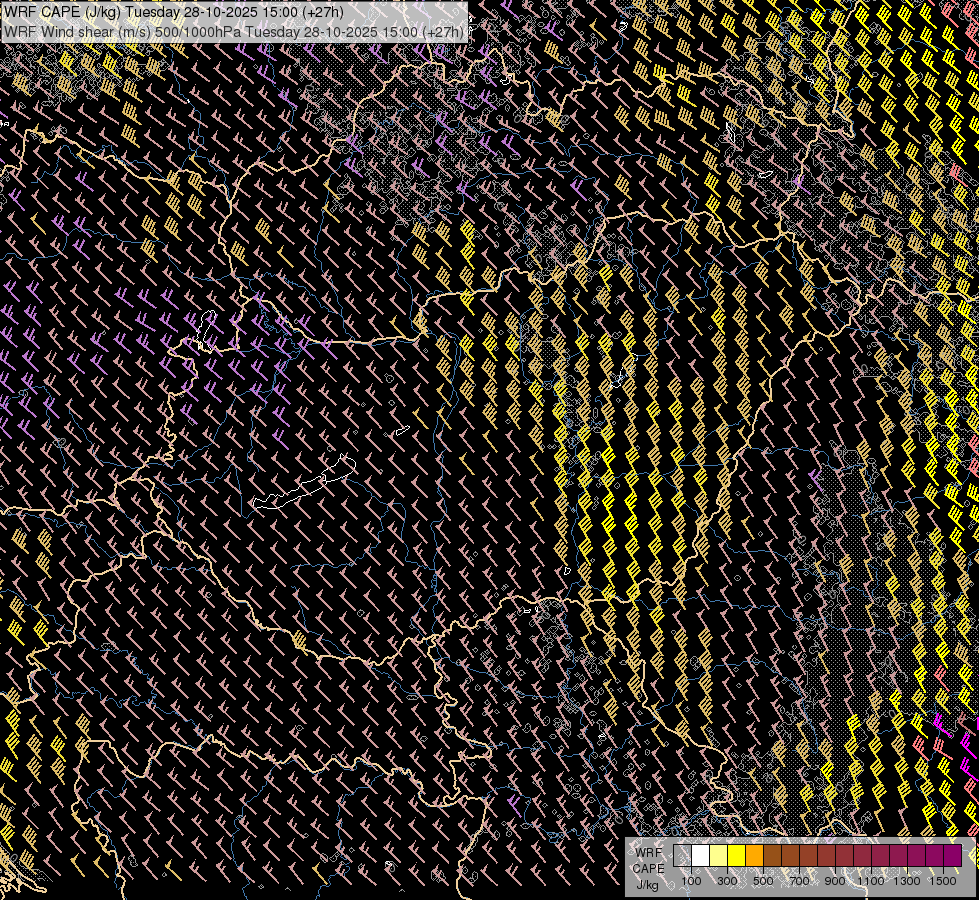Click the 1500 legend value
The height and width of the screenshot is (900, 979).
(x=943, y=881)
